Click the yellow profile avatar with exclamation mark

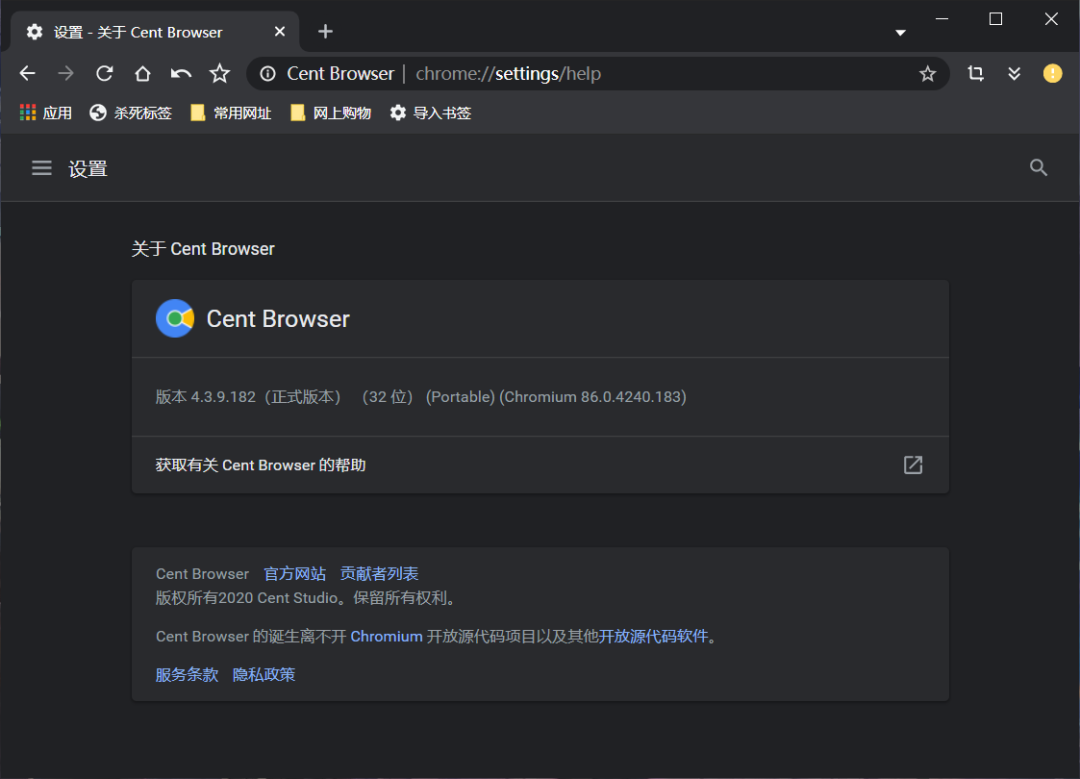coord(1051,73)
